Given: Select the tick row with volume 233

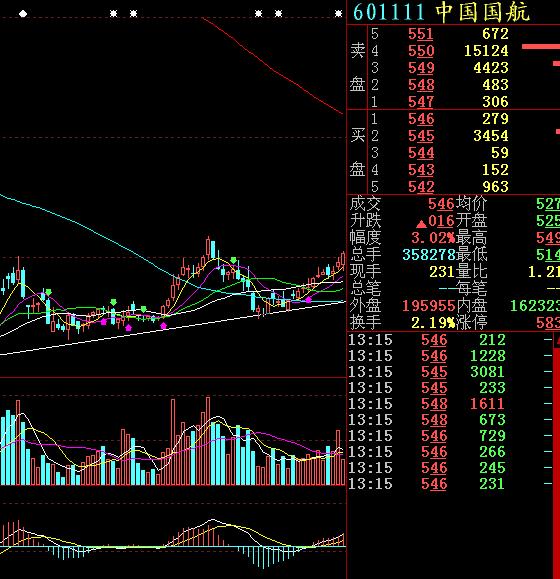Looking at the screenshot, I should tap(450, 388).
